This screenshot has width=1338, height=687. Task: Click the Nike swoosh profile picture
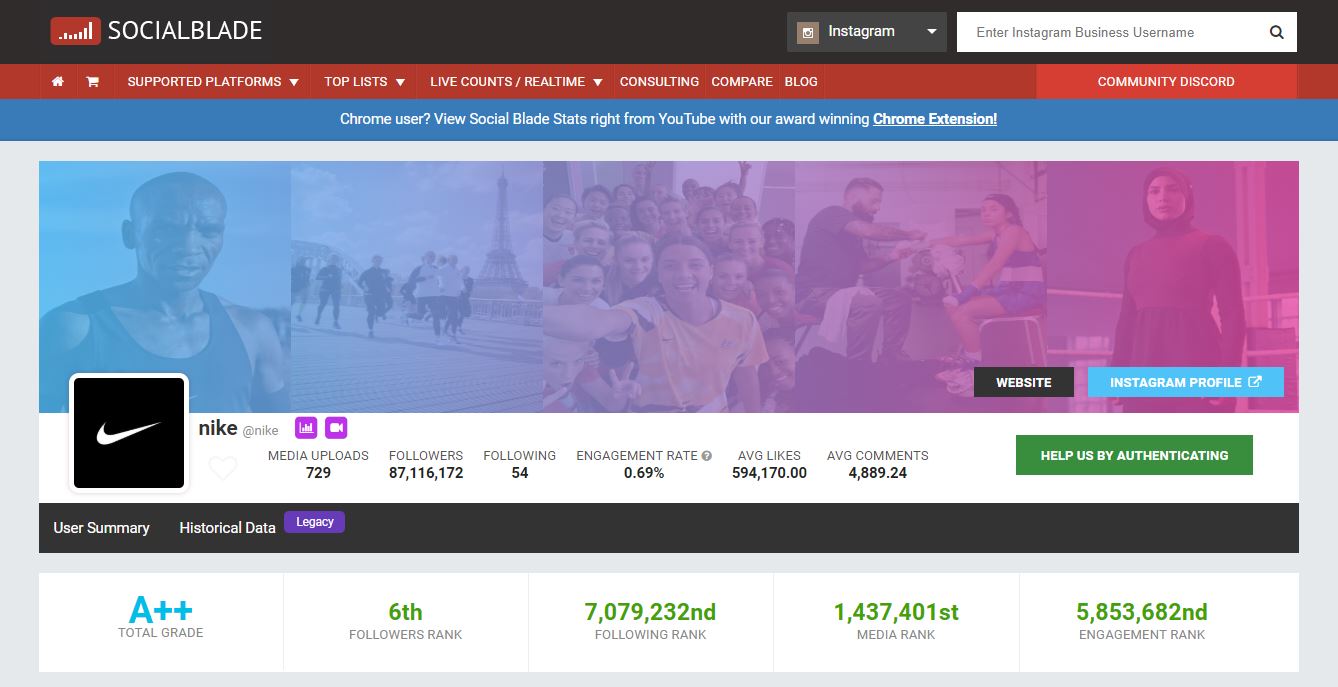click(129, 433)
